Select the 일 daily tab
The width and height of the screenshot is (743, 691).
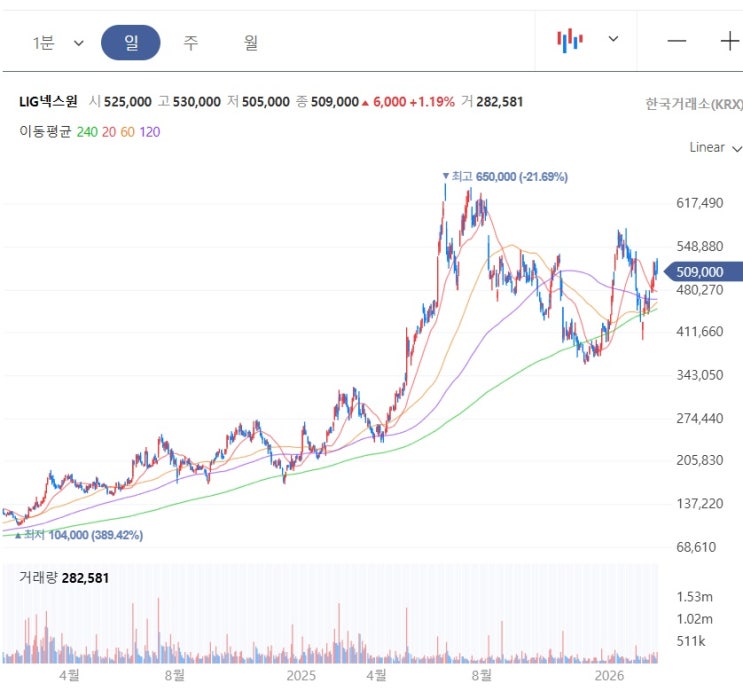[x=130, y=43]
